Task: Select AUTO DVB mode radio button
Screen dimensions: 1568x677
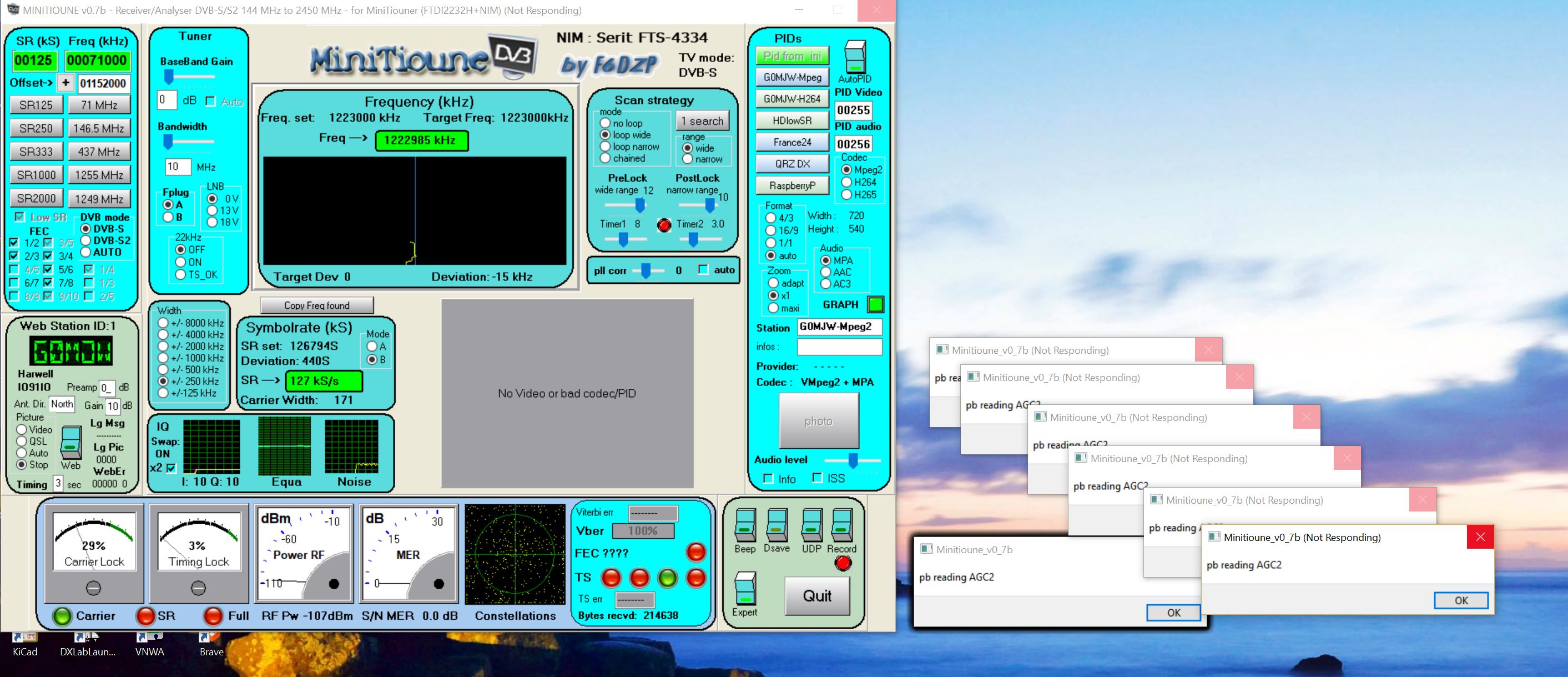Action: 86,252
